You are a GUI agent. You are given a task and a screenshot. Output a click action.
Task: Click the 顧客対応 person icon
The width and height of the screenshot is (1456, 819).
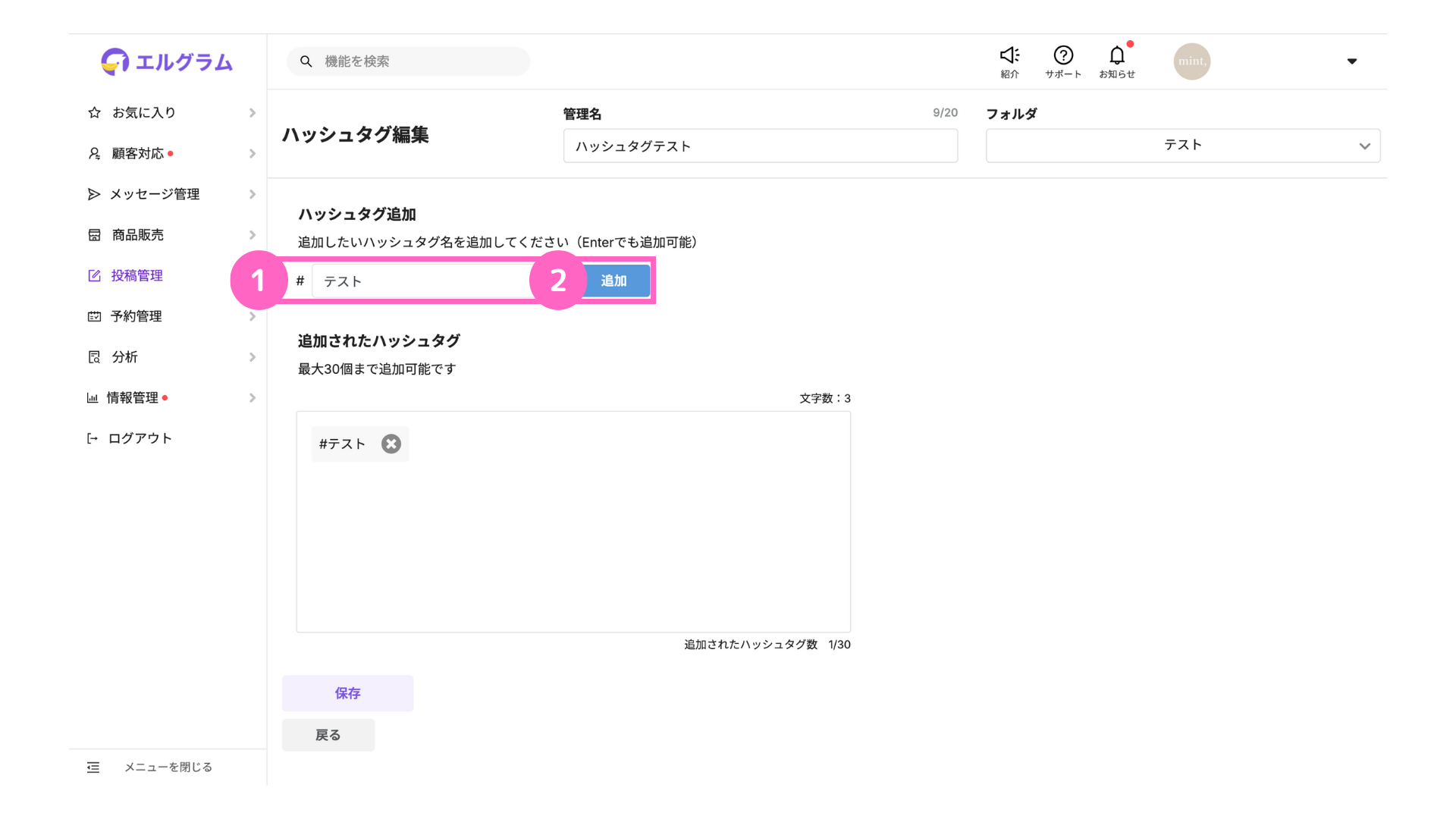[94, 153]
